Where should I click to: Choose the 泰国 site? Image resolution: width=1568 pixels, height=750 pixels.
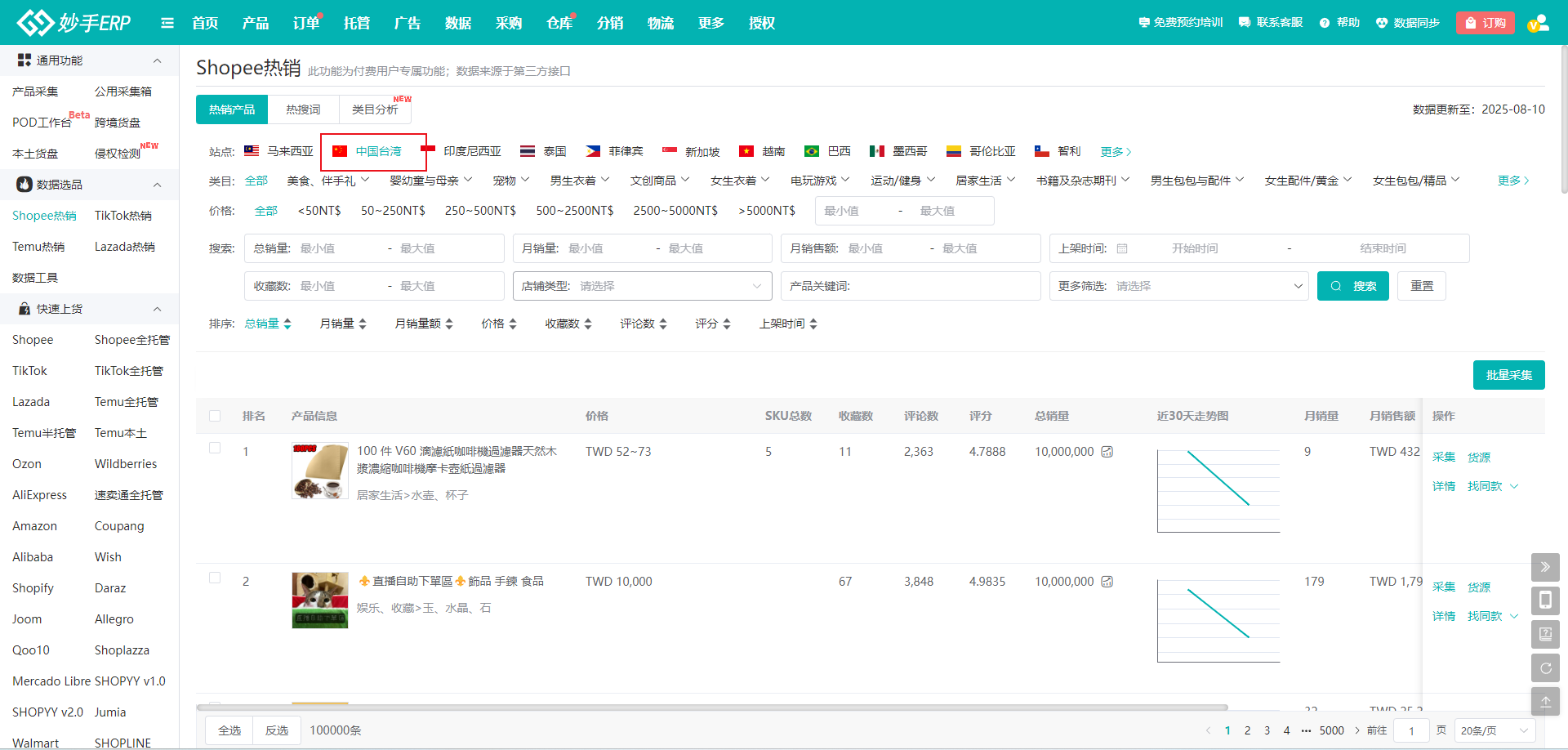(543, 151)
